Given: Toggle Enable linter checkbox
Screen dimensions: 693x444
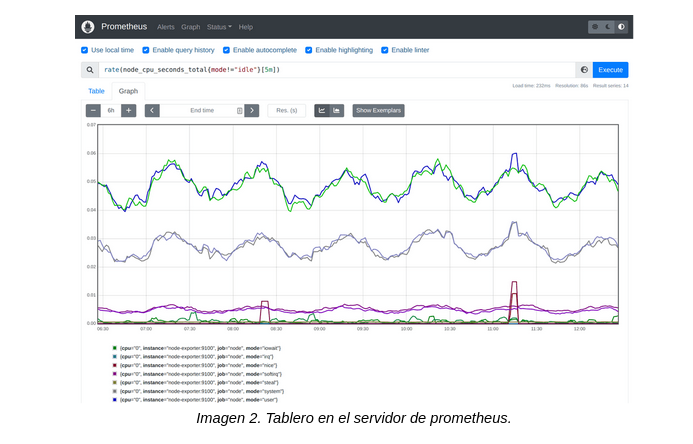Looking at the screenshot, I should tap(385, 50).
